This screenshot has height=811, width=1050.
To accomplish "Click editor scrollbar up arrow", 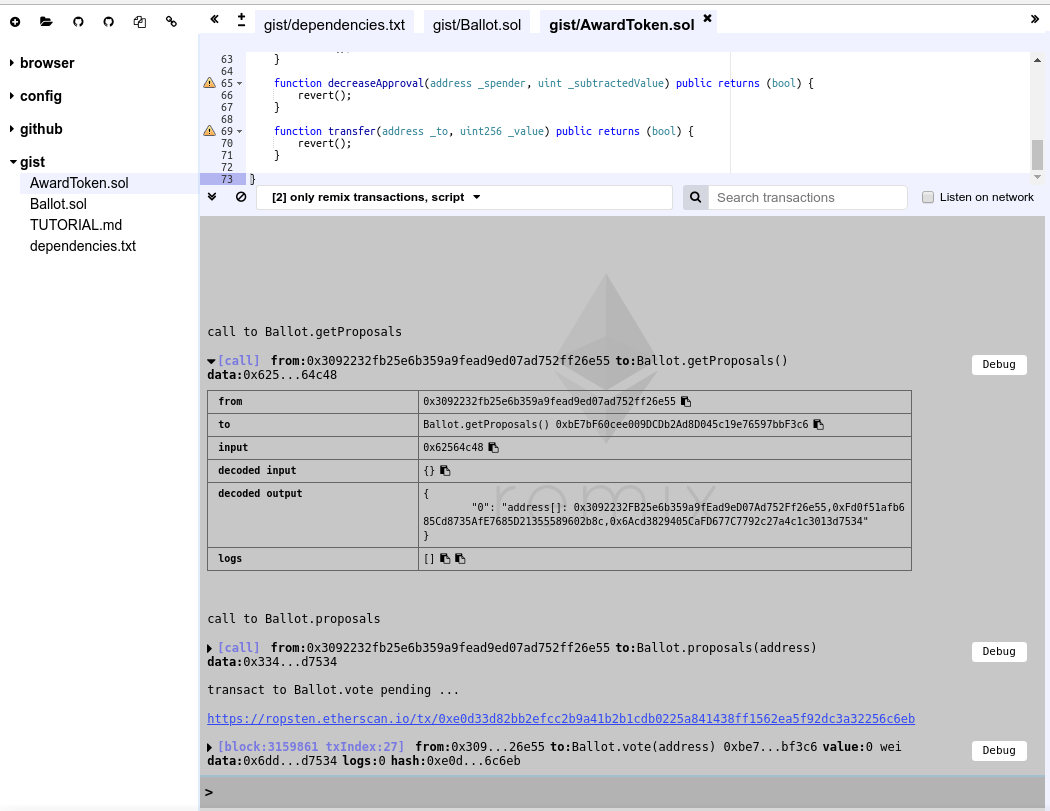I will tap(1037, 60).
